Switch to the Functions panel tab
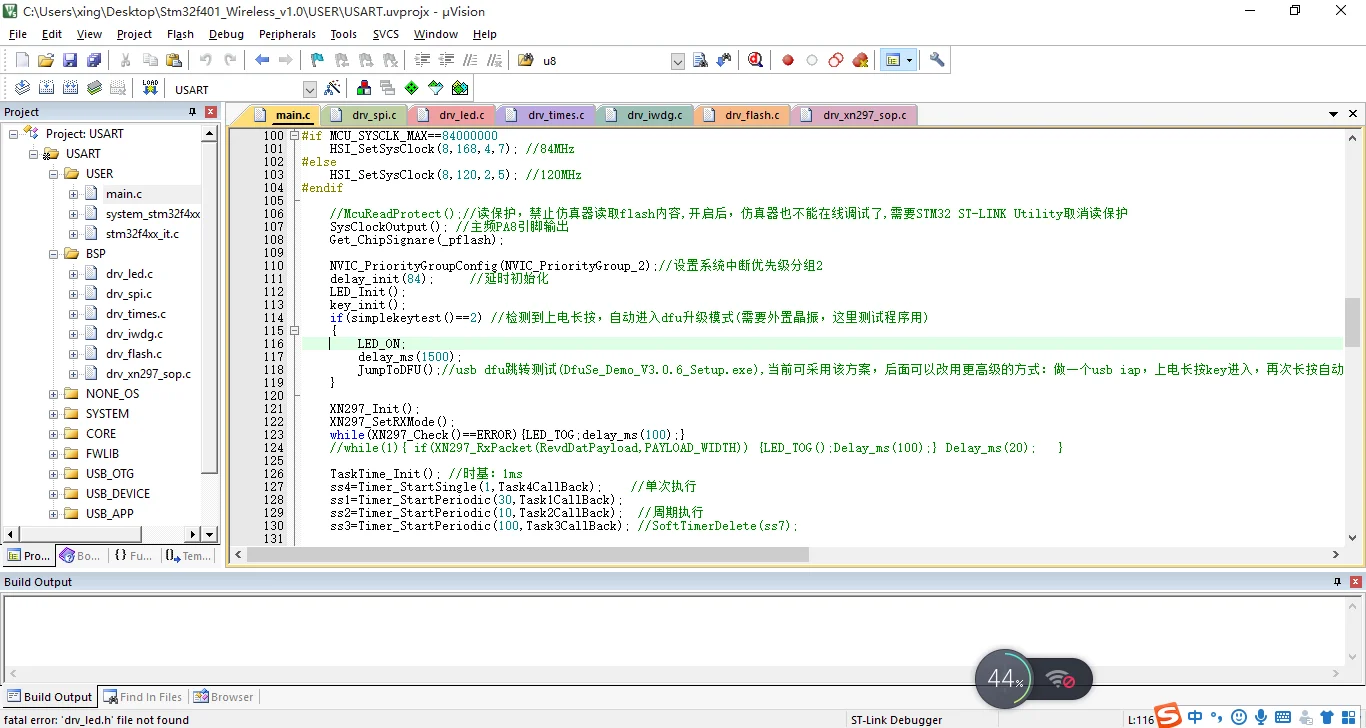This screenshot has height=728, width=1366. (x=134, y=555)
